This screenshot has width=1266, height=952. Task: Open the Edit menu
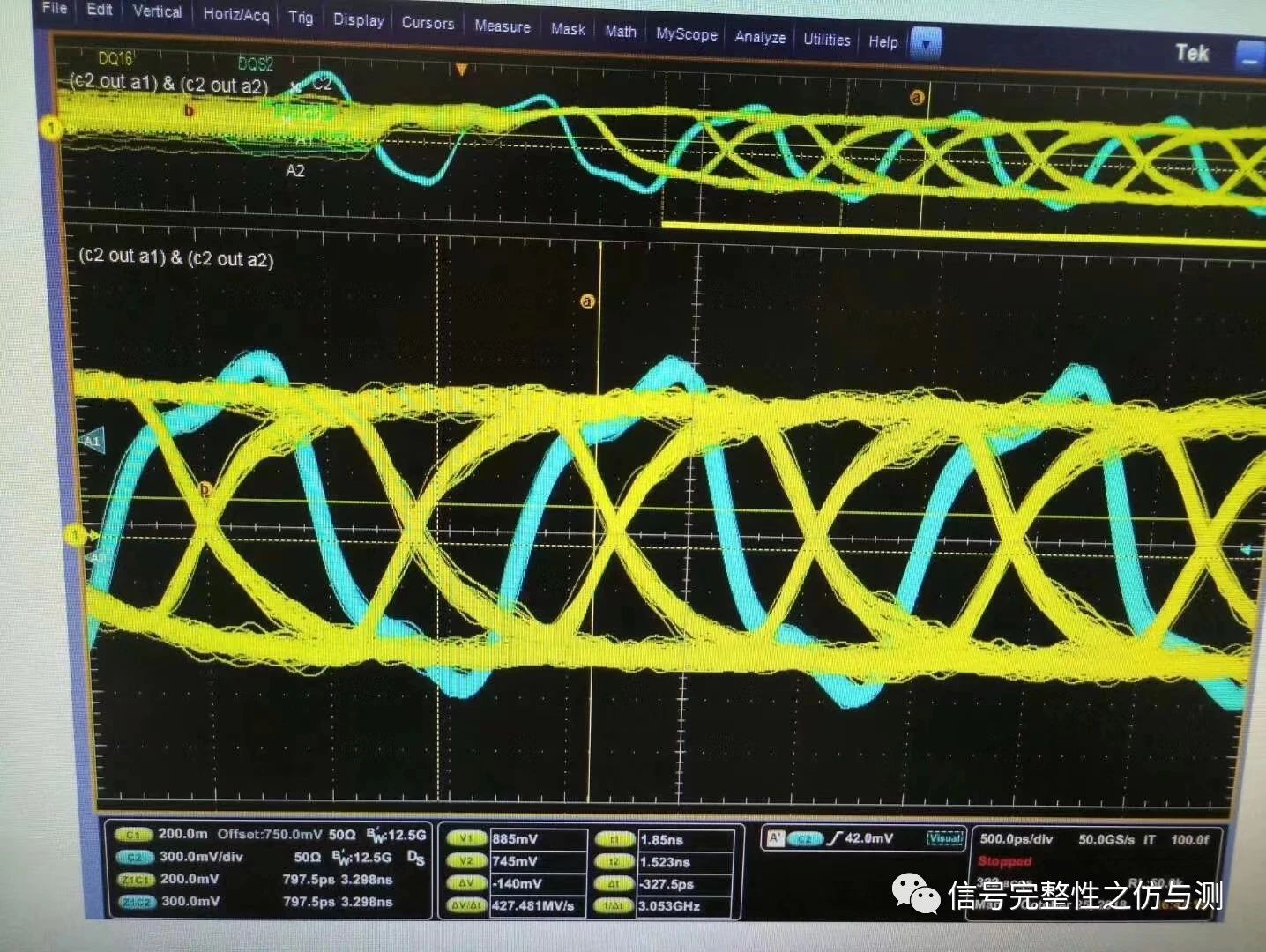(x=100, y=9)
